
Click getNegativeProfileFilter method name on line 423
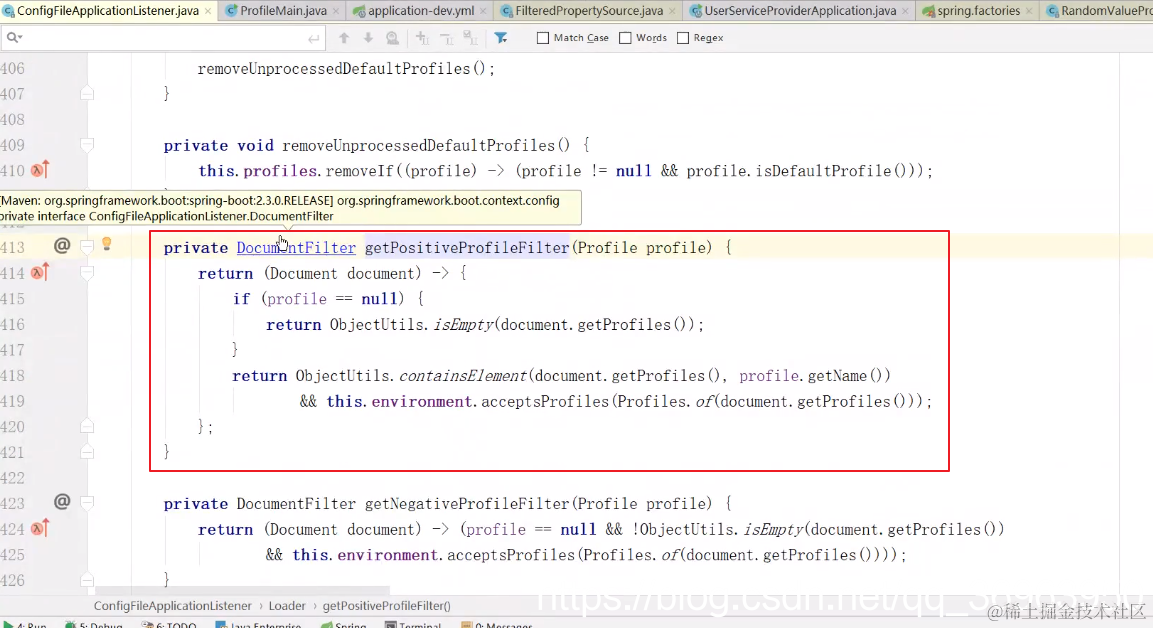coord(467,504)
